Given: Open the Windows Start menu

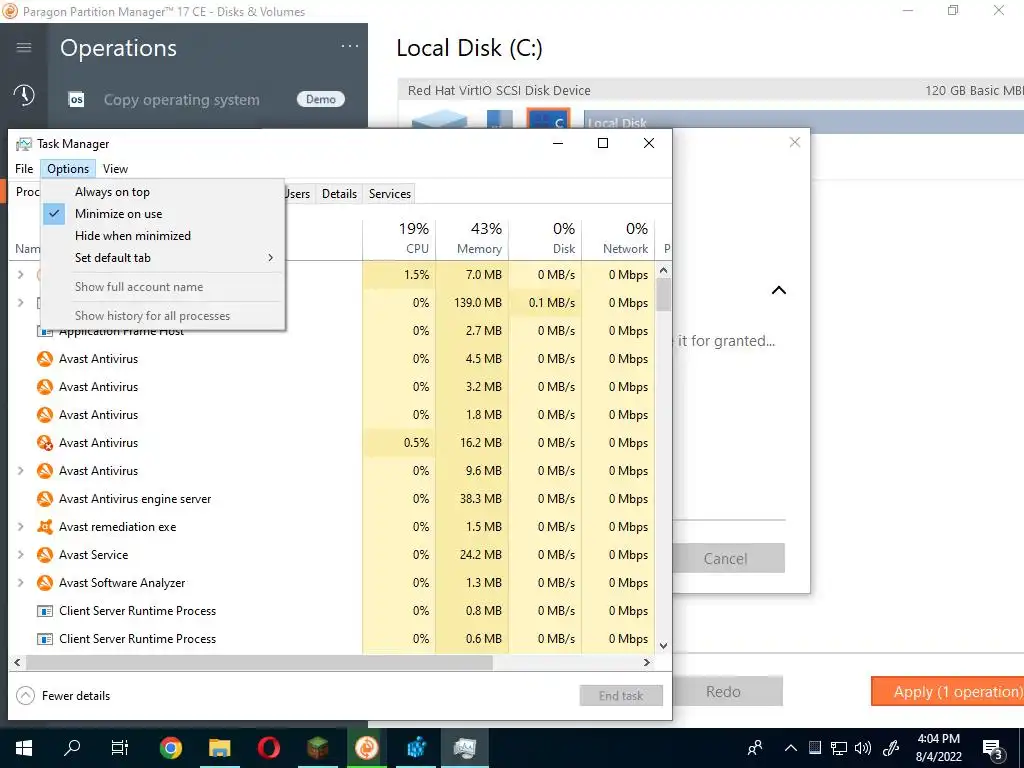Looking at the screenshot, I should pyautogui.click(x=24, y=748).
